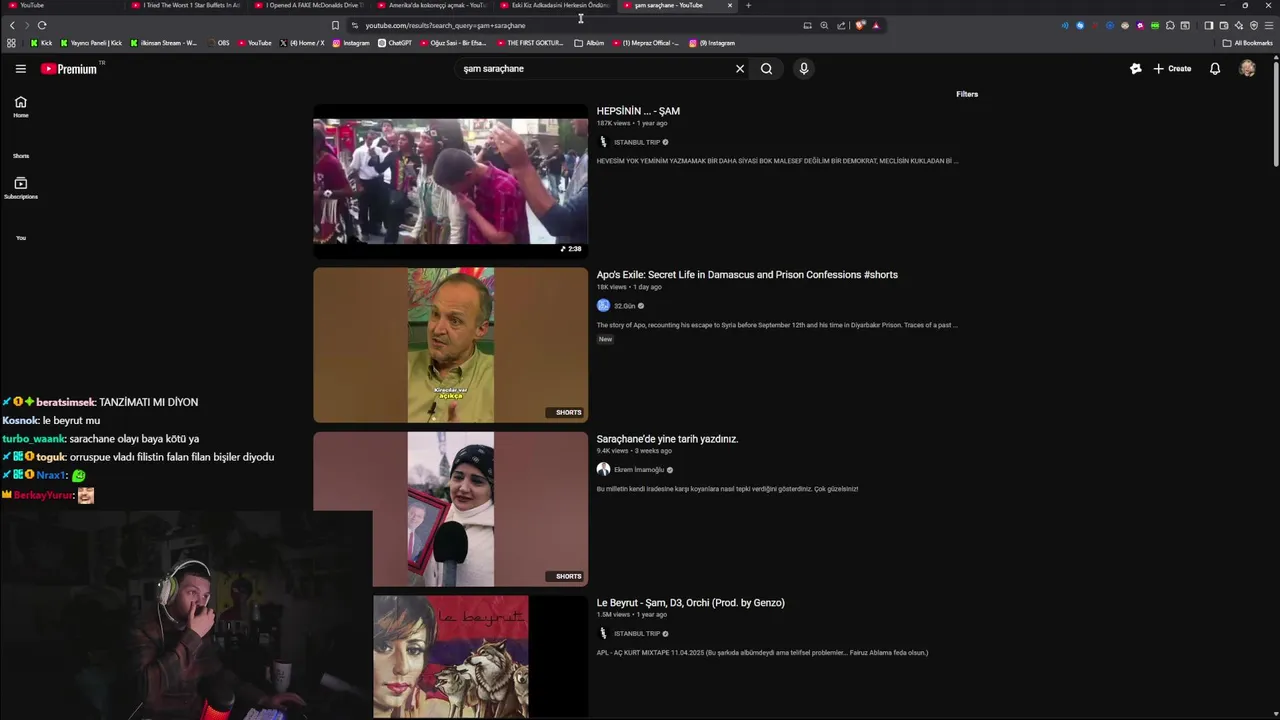Open the ChatGPT bookmark
The width and height of the screenshot is (1280, 720).
pos(395,43)
